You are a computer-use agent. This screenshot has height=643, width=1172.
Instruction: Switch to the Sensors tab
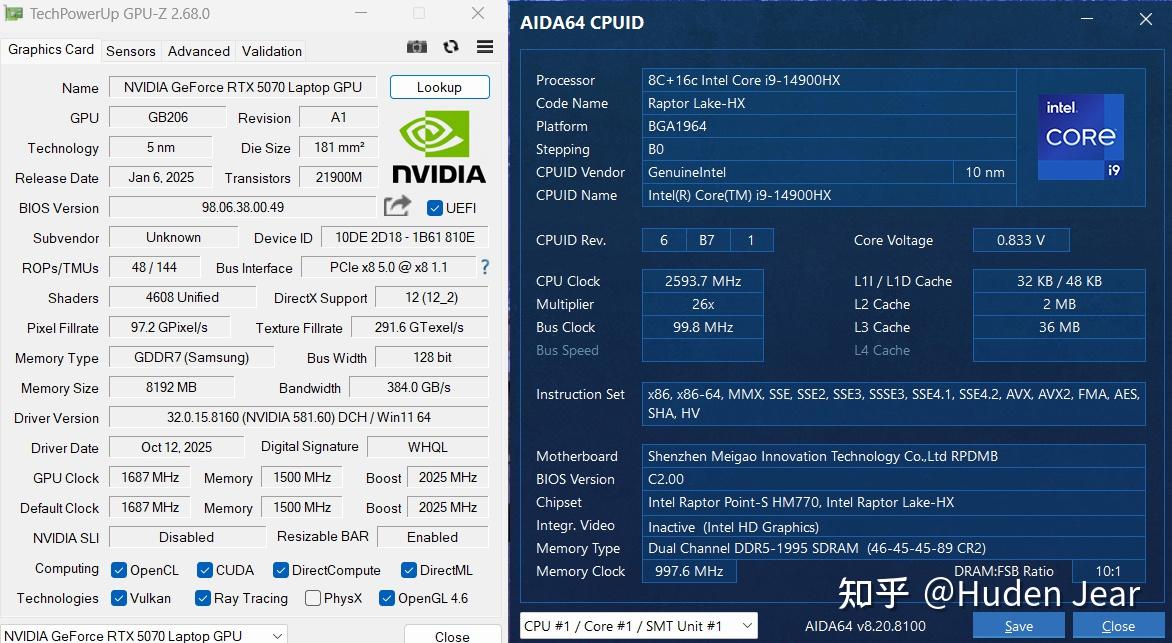coord(131,51)
